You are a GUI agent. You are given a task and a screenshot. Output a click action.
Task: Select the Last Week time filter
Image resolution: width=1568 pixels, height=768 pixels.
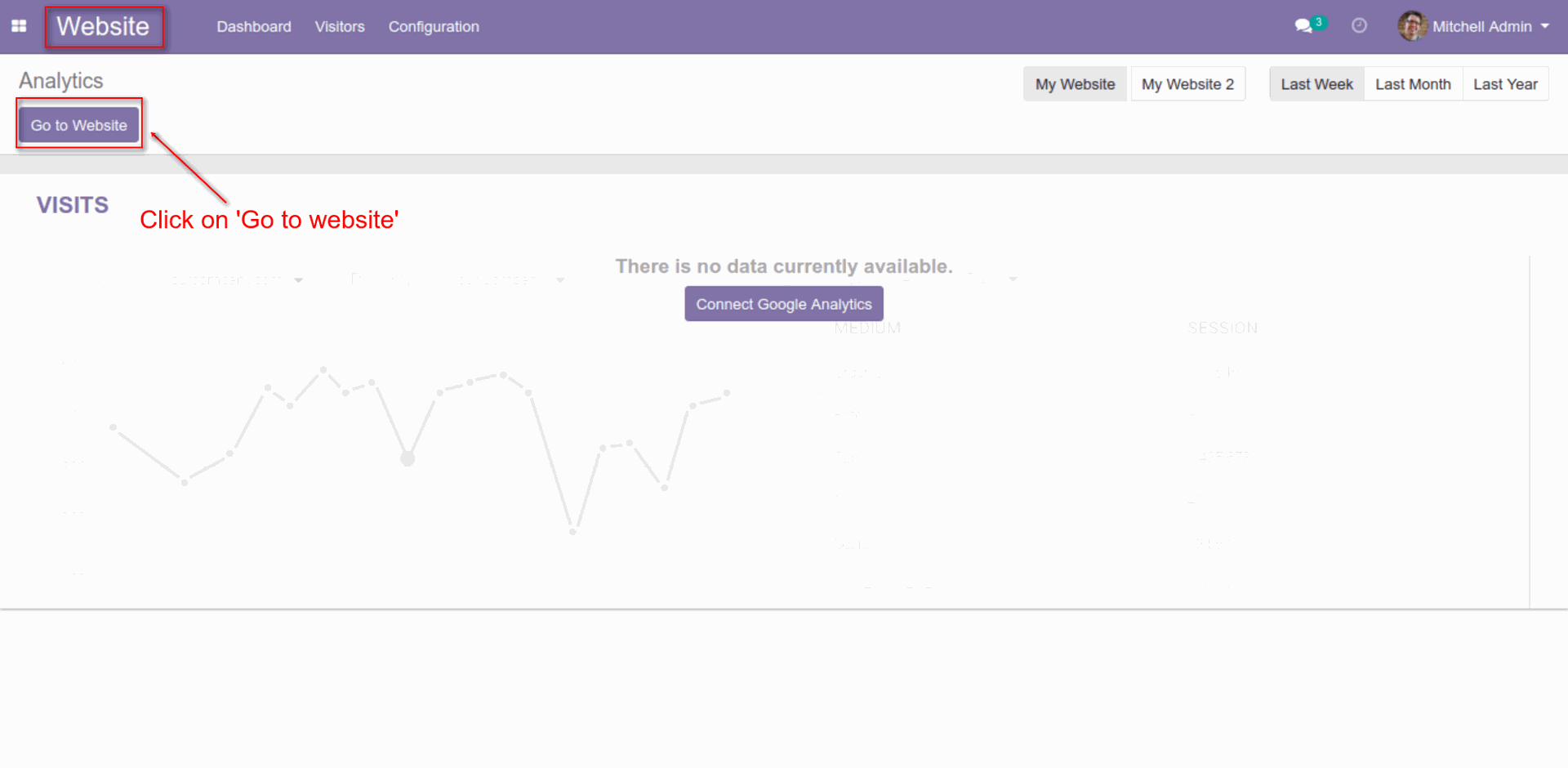tap(1316, 83)
